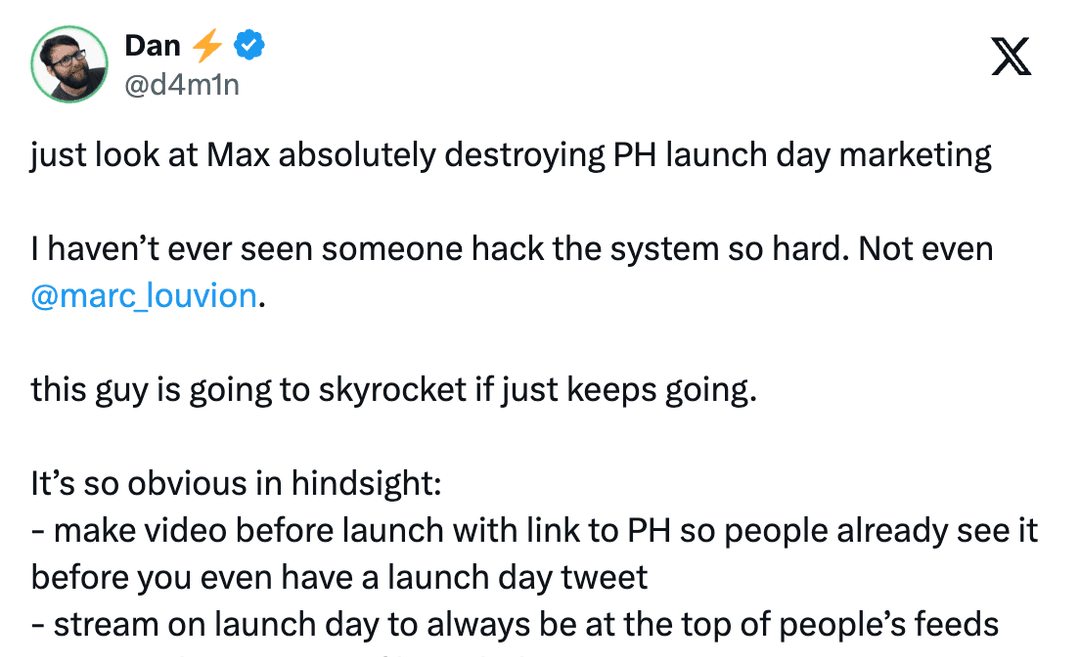The width and height of the screenshot is (1080, 657).
Task: Click the lightning bolt emoji beside Dan
Action: (206, 45)
